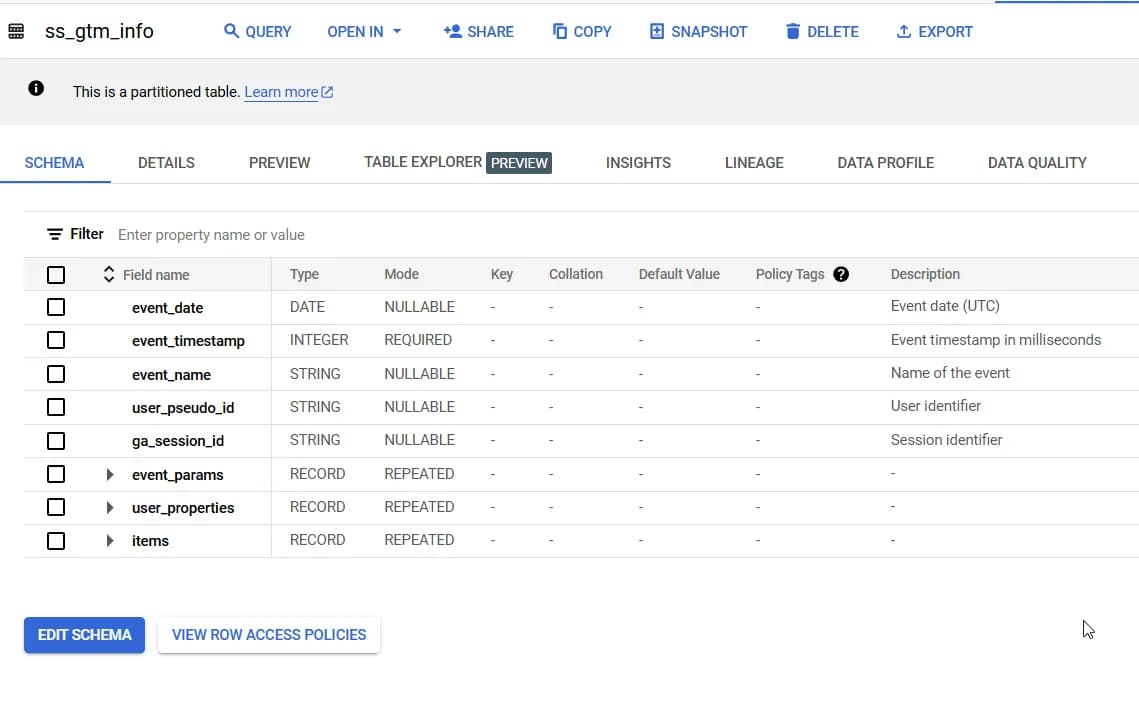Click the ss_gtm_info table title
The image size is (1139, 707).
[x=99, y=31]
